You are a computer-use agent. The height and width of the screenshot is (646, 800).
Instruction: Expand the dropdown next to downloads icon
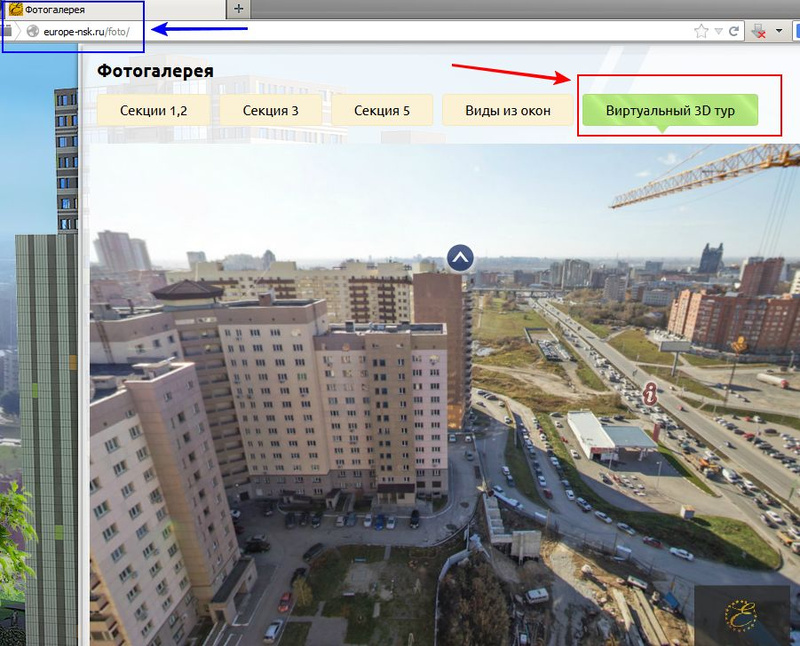click(x=779, y=31)
